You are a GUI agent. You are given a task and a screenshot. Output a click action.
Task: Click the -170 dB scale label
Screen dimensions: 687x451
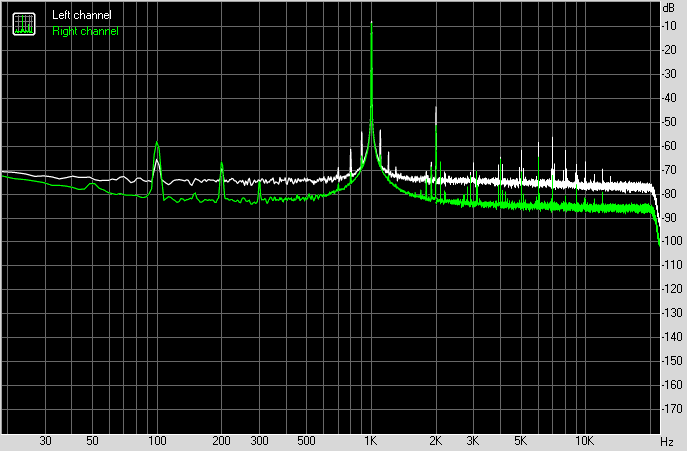click(672, 408)
